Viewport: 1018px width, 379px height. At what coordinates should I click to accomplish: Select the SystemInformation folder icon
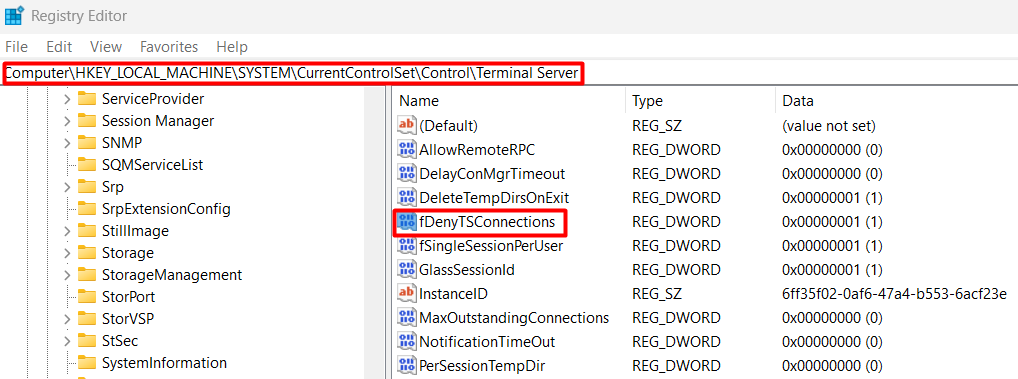click(86, 363)
